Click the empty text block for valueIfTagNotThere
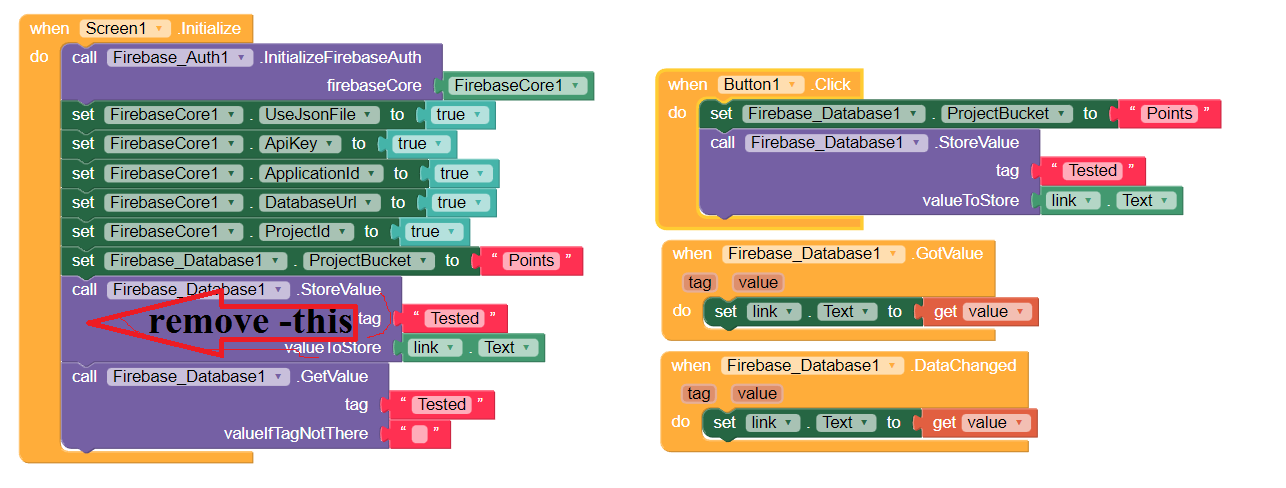 pos(420,434)
